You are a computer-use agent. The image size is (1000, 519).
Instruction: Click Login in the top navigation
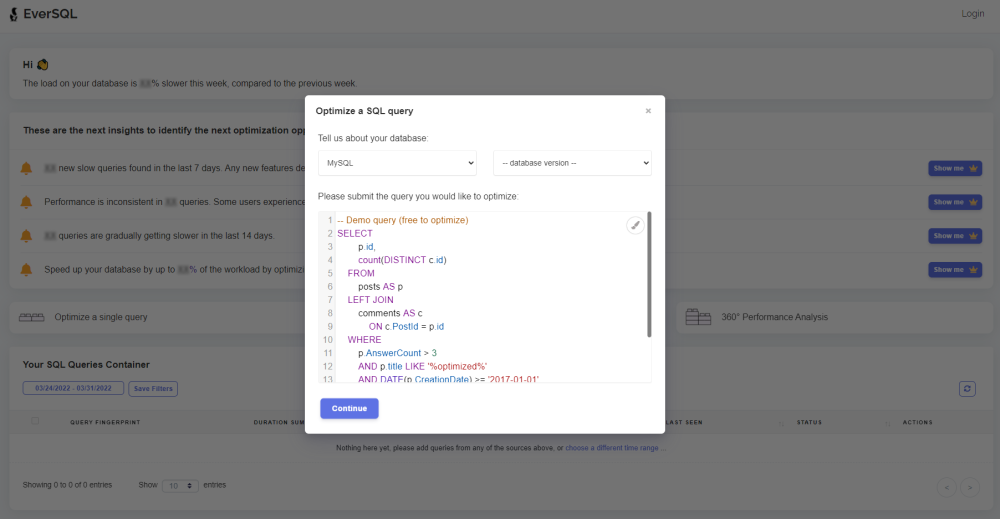point(972,14)
